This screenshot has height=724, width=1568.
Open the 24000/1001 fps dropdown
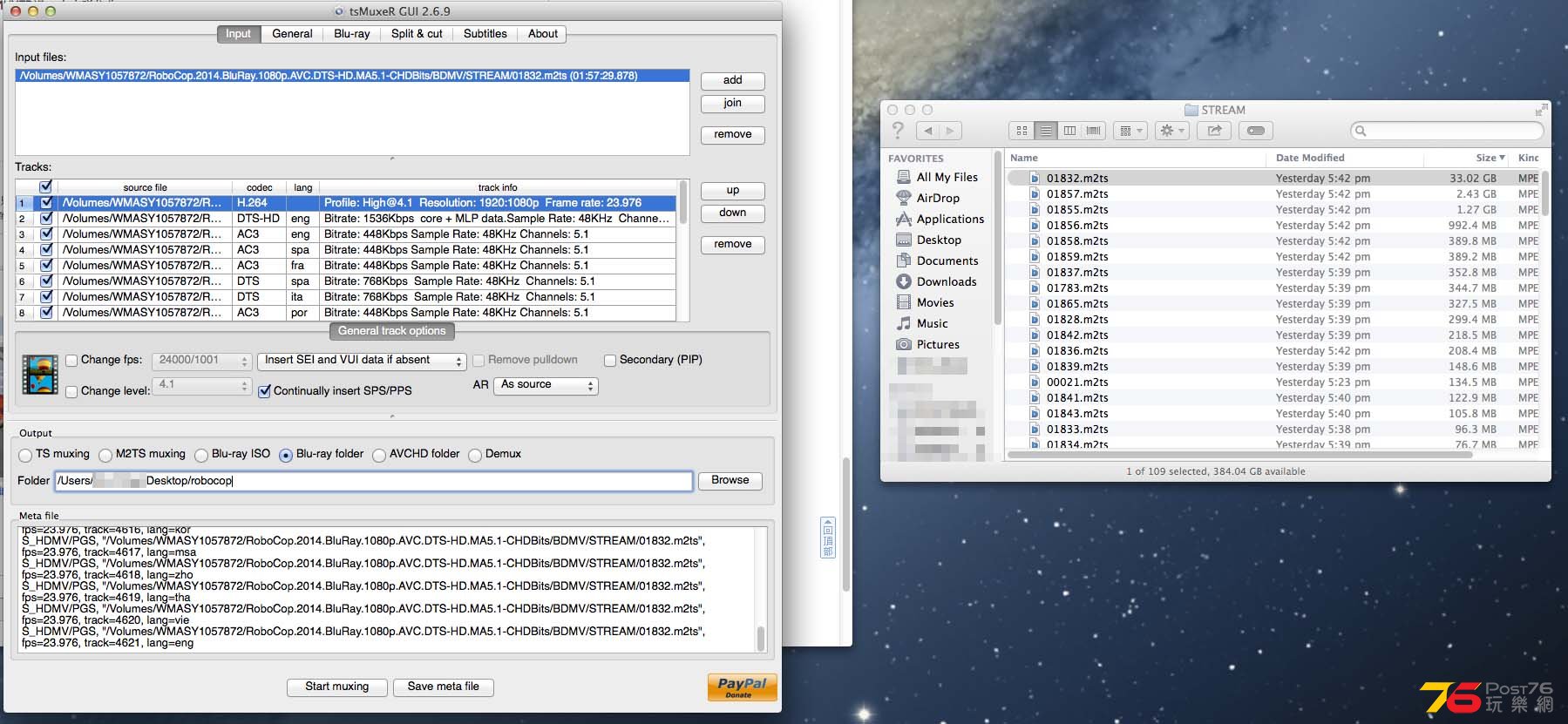pos(202,361)
